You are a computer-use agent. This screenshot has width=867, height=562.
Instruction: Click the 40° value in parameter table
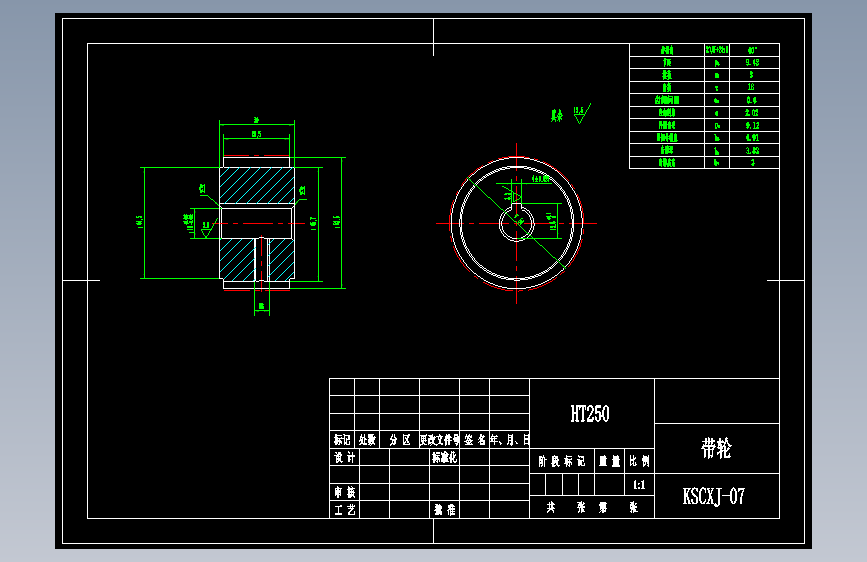pyautogui.click(x=753, y=50)
